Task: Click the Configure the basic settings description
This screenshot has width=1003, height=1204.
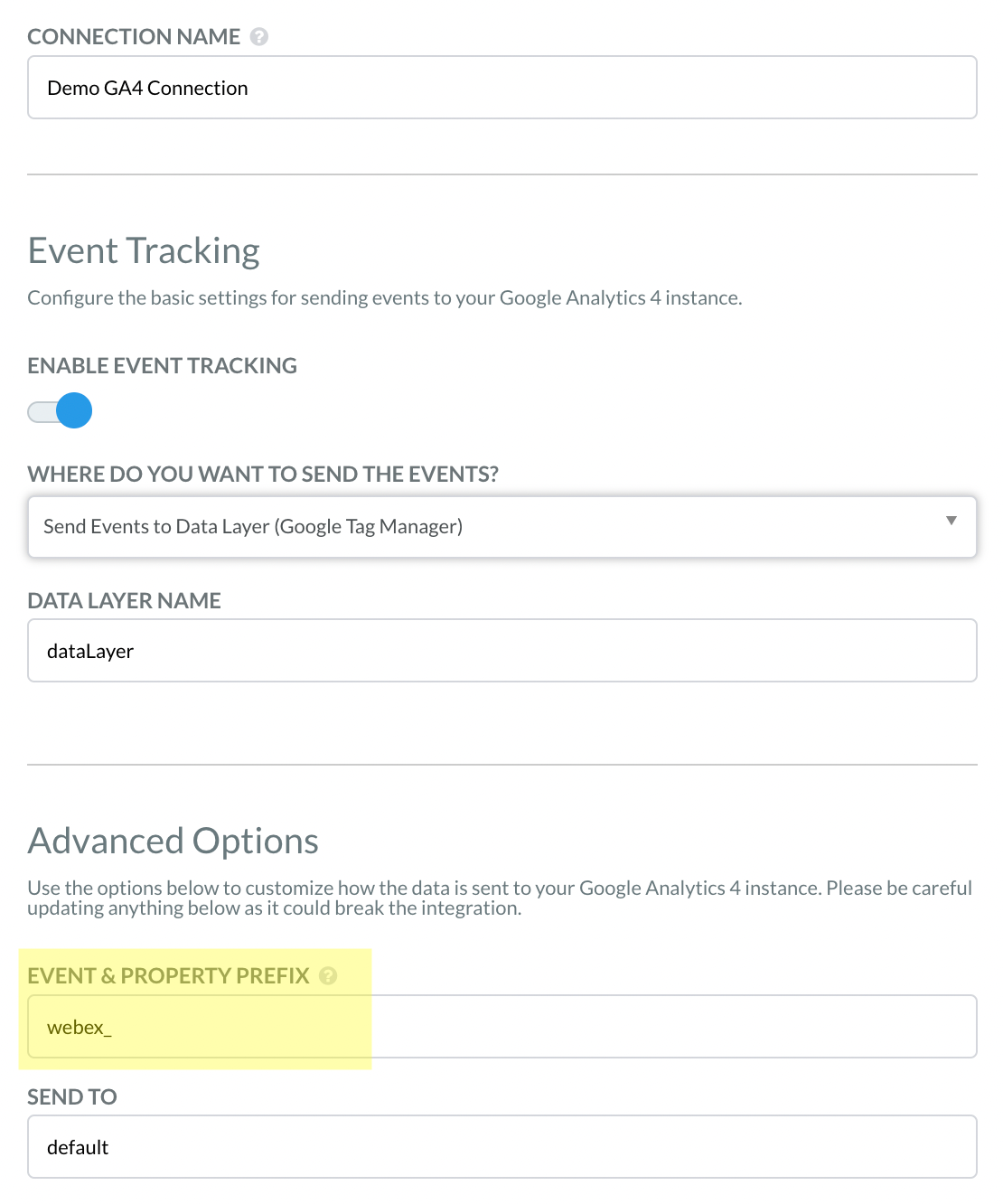Action: 385,298
